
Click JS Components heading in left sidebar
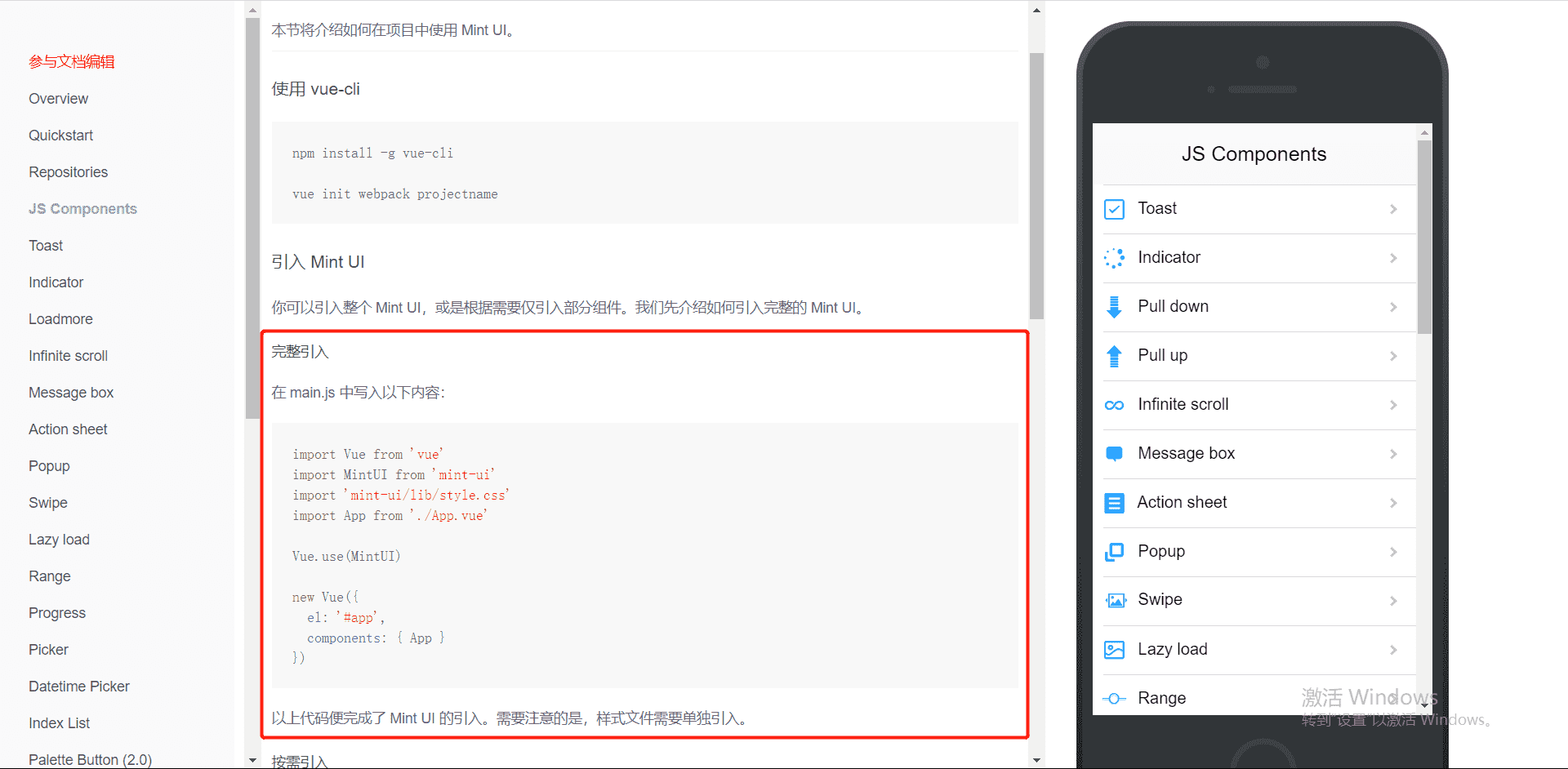[82, 209]
